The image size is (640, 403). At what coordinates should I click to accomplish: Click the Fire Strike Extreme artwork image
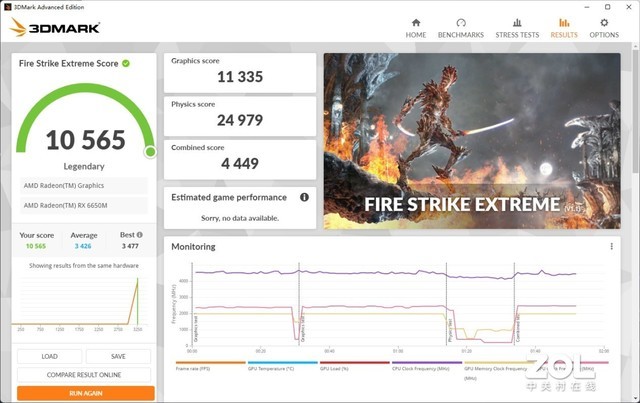[x=472, y=141]
